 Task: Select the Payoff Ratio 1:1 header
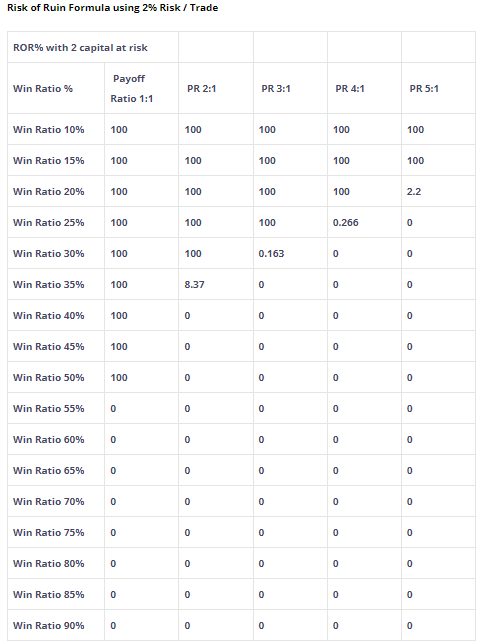(141, 89)
